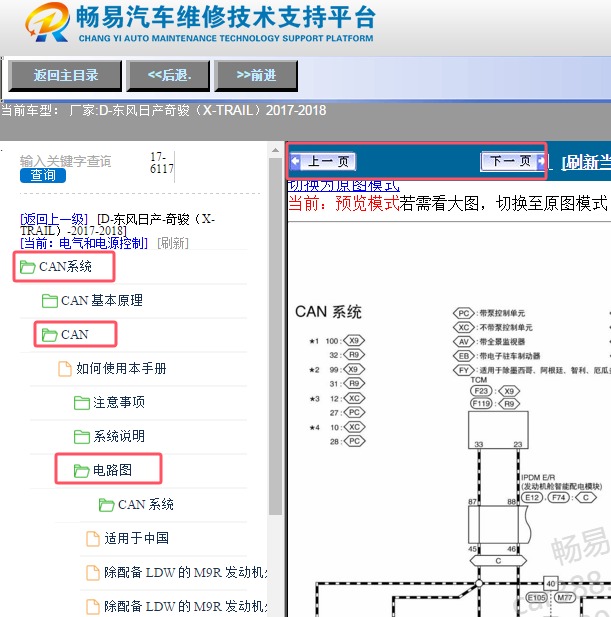This screenshot has width=611, height=617.
Task: Click the 注意事项 folder icon
Action: pos(82,403)
